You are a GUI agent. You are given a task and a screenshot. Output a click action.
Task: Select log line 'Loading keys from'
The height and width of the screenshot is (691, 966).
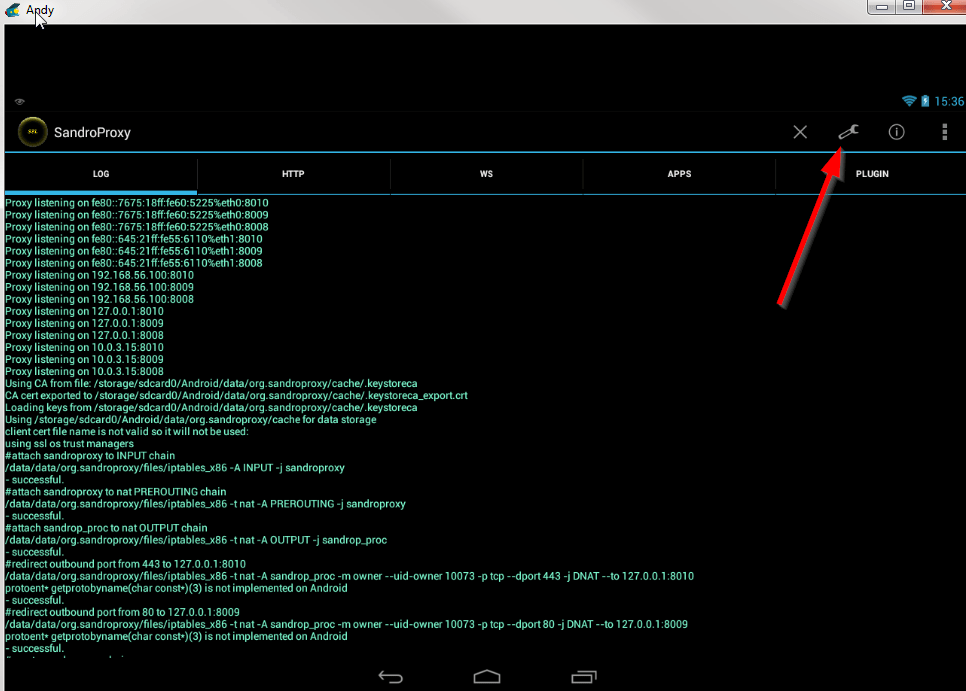(x=211, y=408)
